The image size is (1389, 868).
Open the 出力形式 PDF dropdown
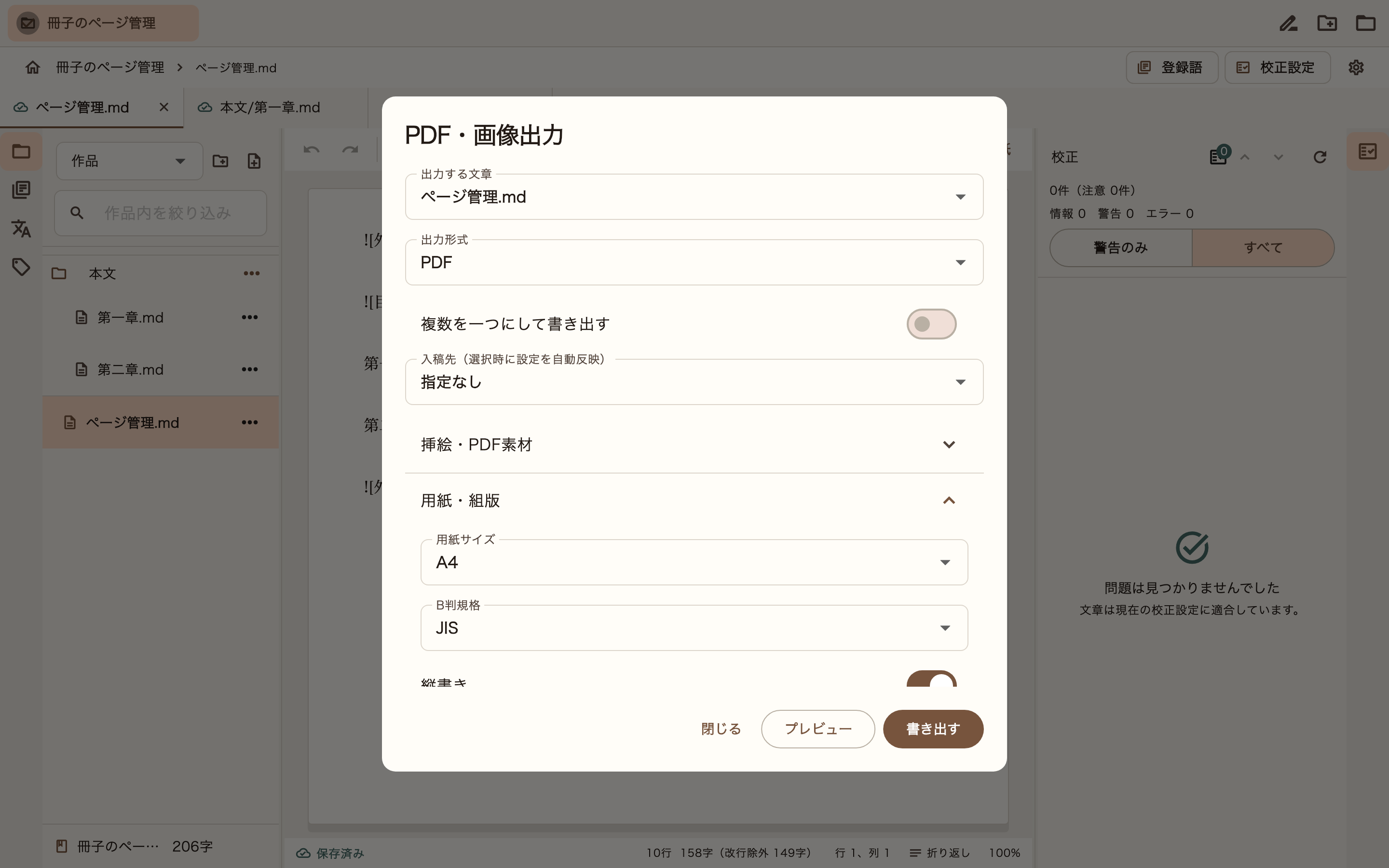pos(694,262)
